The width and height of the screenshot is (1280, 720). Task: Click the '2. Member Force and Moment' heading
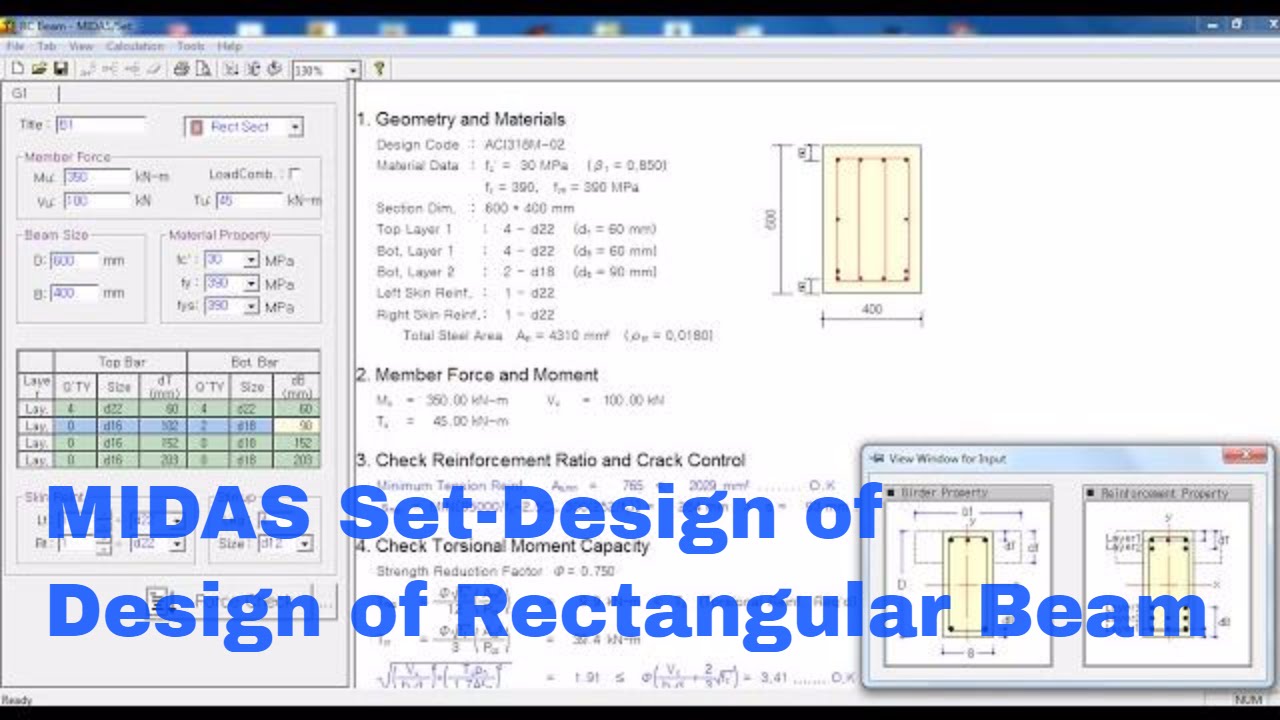[477, 375]
